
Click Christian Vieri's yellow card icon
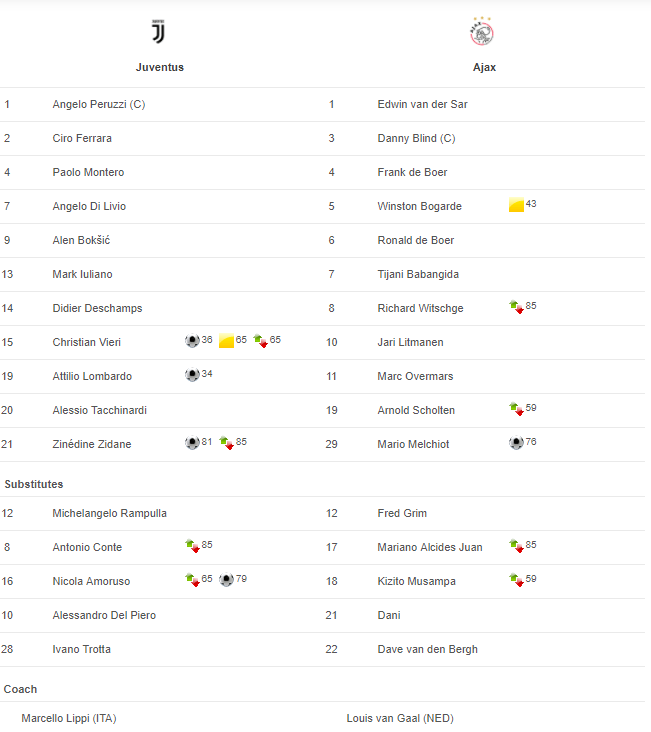point(226,341)
